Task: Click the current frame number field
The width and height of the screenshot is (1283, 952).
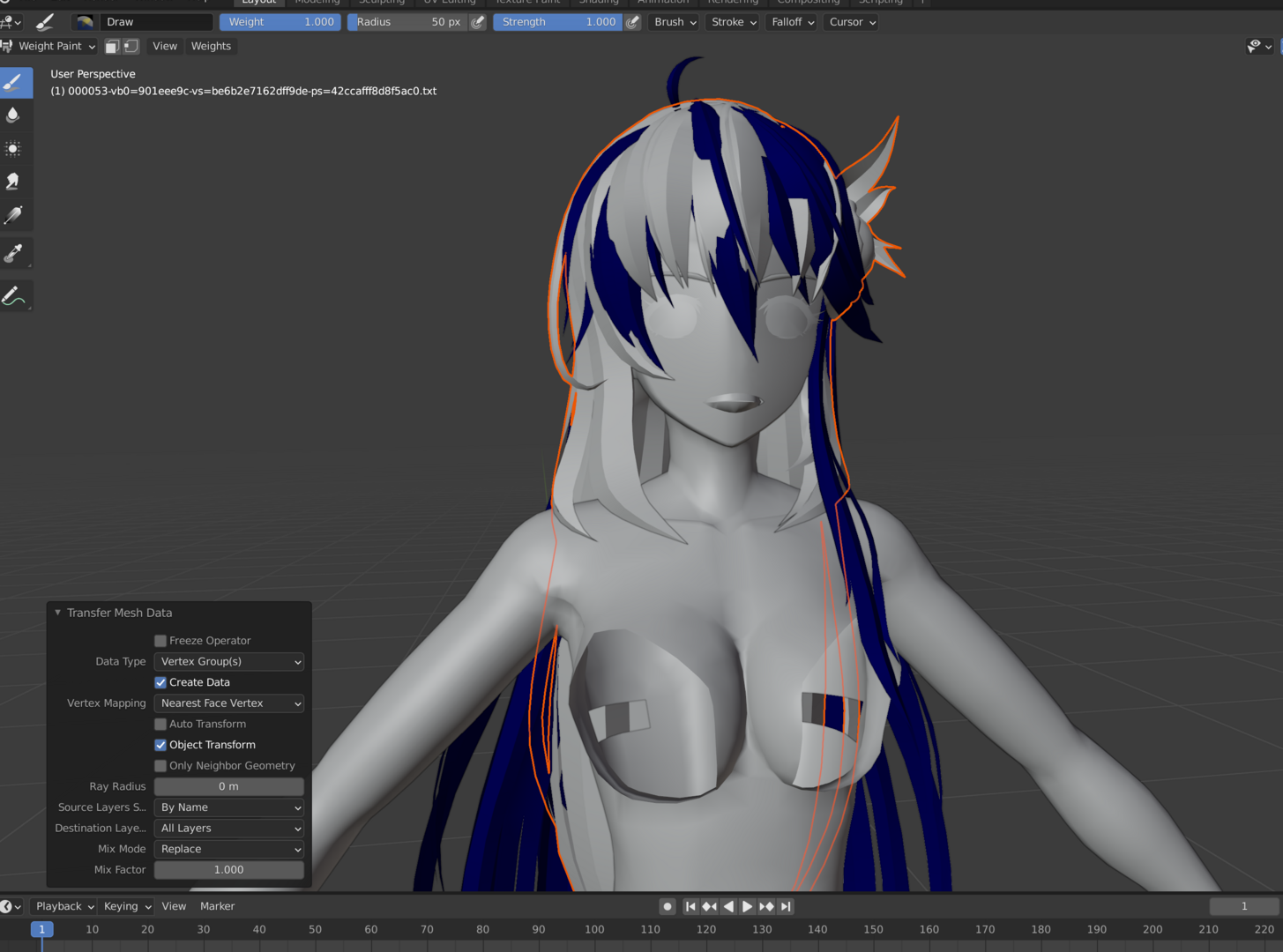Action: click(x=1244, y=906)
